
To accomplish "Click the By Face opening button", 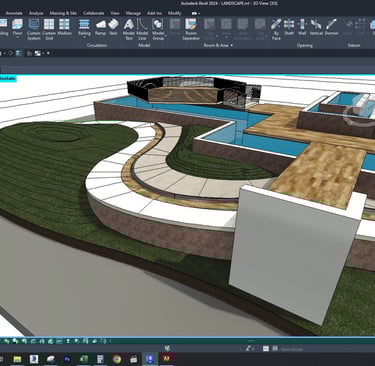I will (276, 29).
